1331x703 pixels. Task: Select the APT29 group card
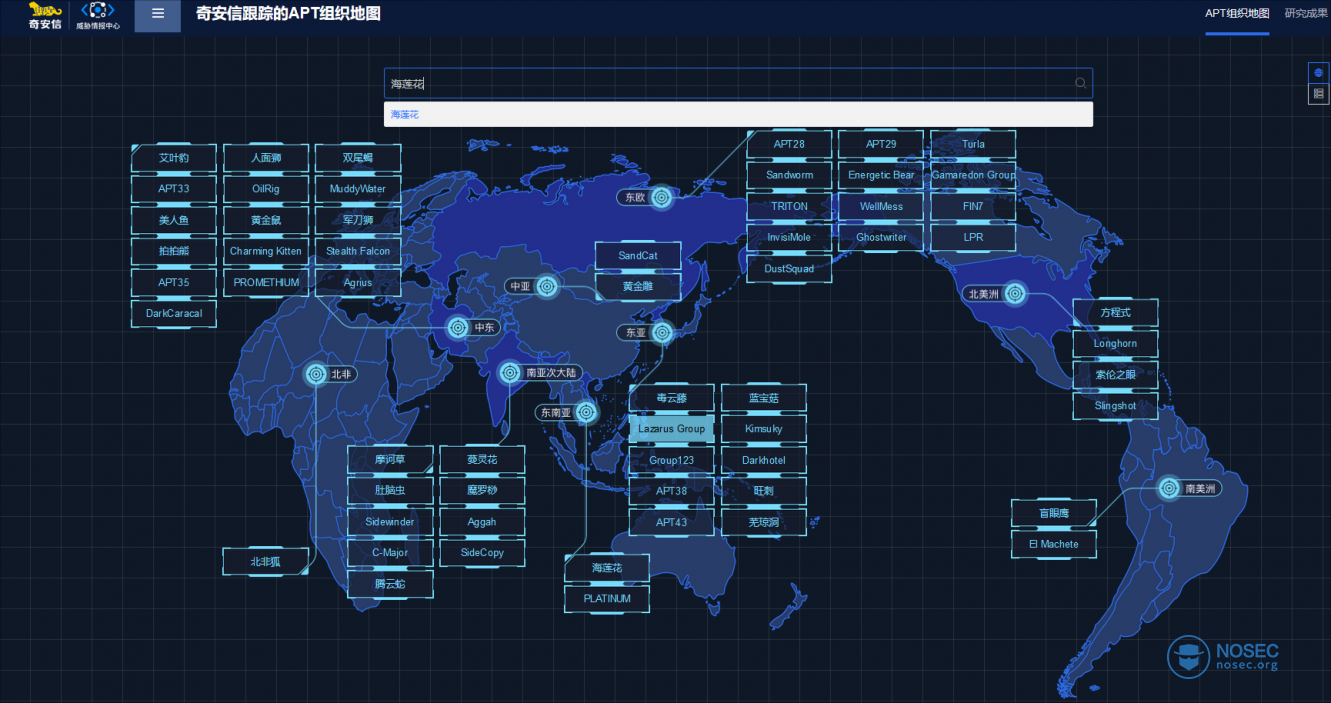coord(881,144)
